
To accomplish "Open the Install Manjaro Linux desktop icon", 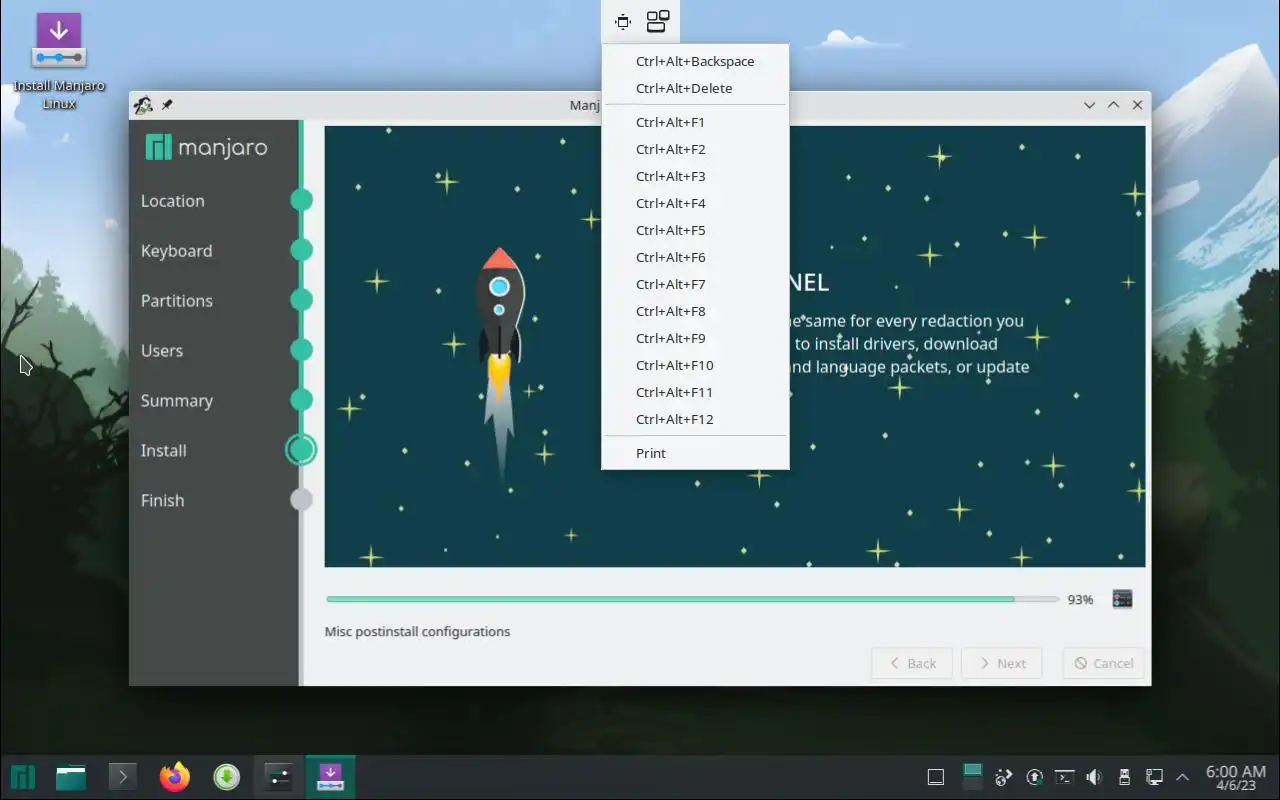I will 59,60.
